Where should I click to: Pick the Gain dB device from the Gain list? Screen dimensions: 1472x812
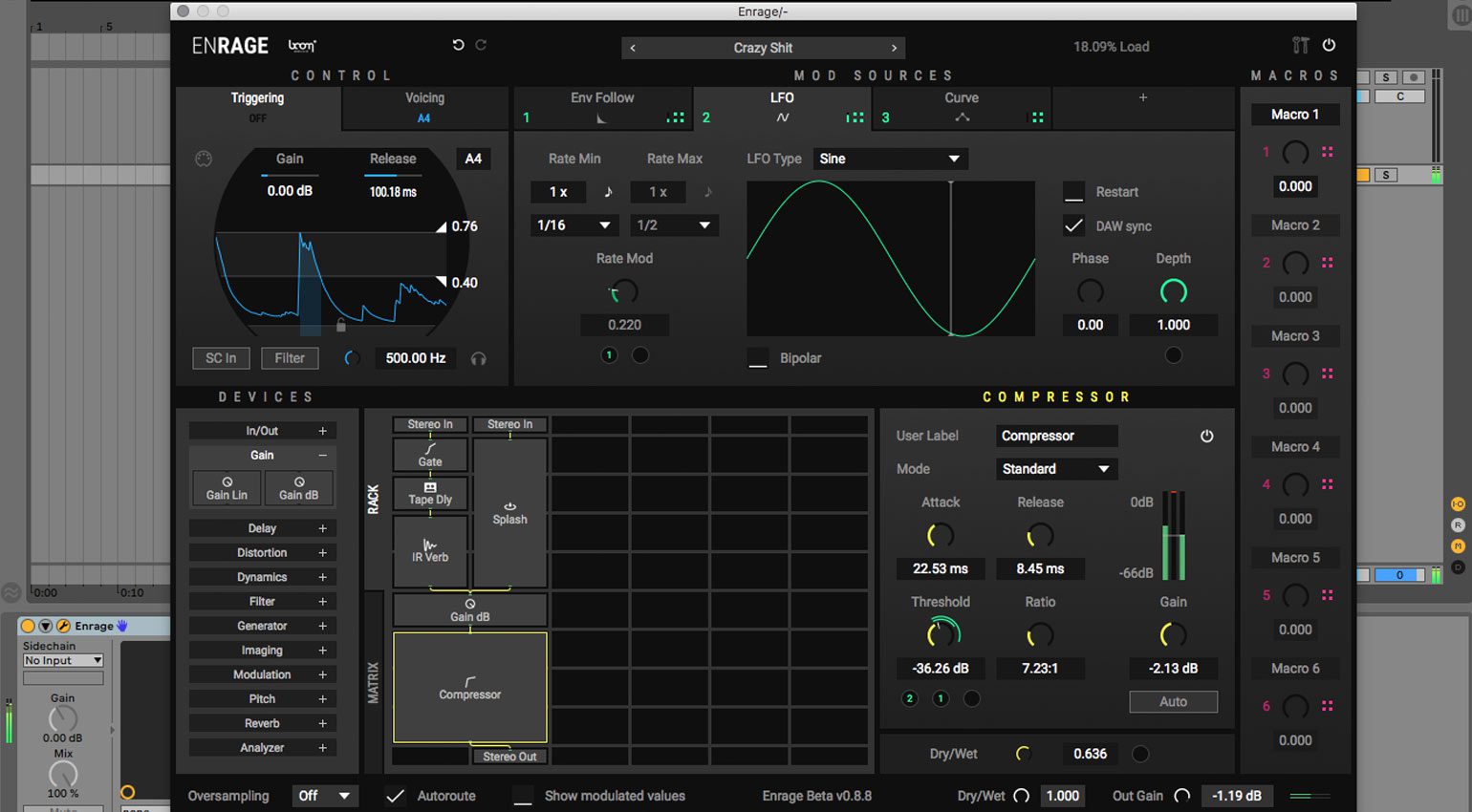(298, 488)
